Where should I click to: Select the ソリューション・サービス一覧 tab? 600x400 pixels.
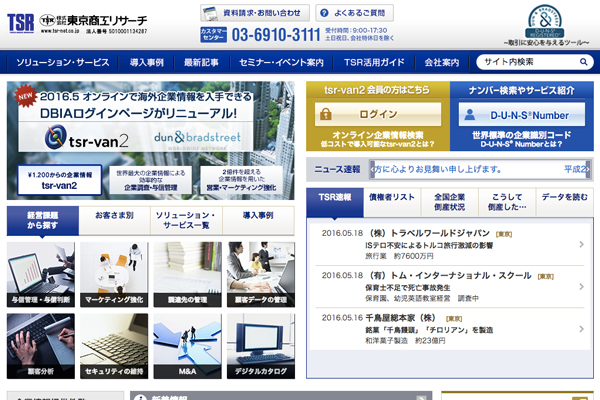[186, 220]
